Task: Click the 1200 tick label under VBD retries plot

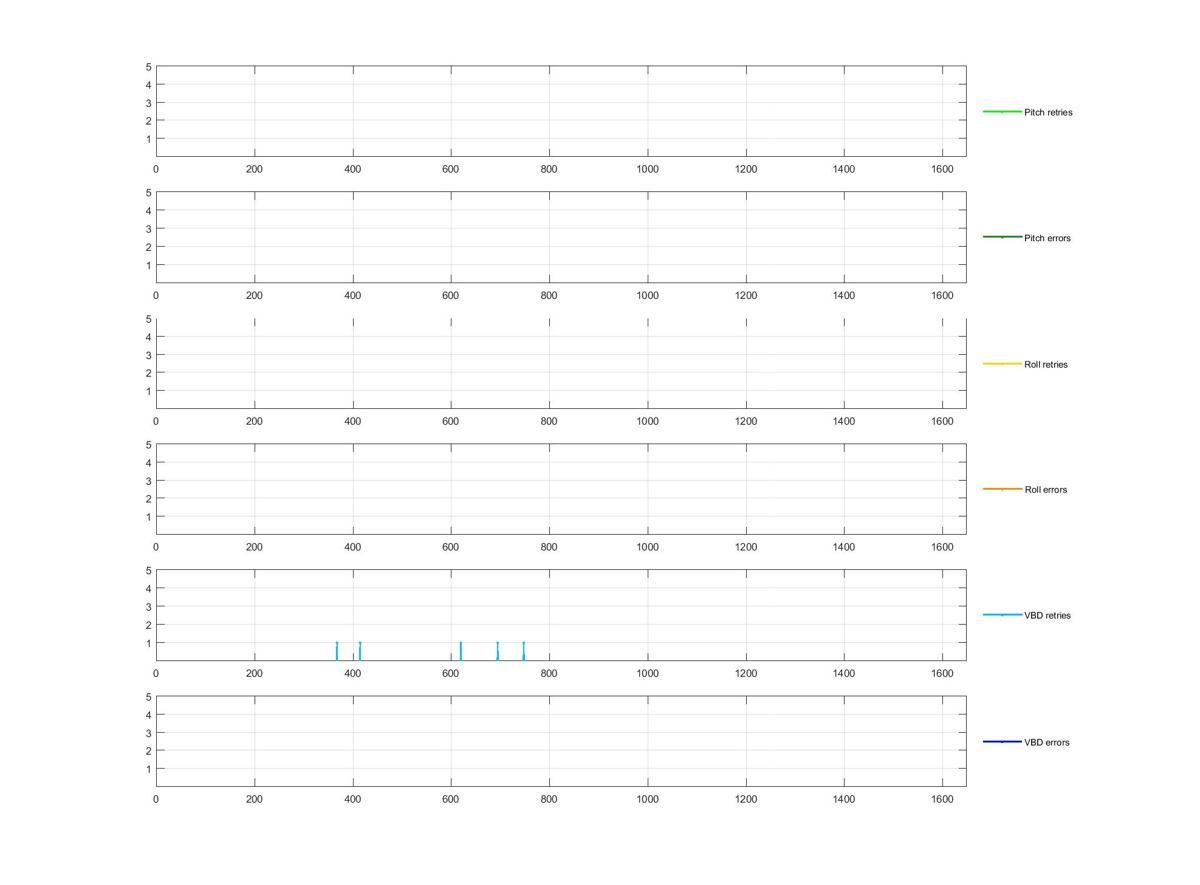Action: (x=746, y=674)
